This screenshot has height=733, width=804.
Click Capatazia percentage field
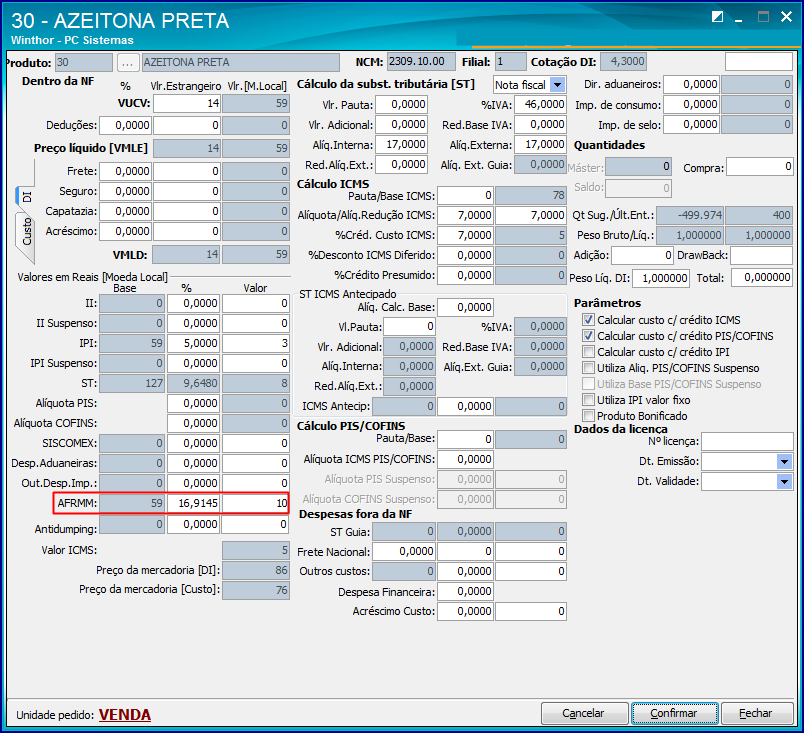[x=125, y=211]
